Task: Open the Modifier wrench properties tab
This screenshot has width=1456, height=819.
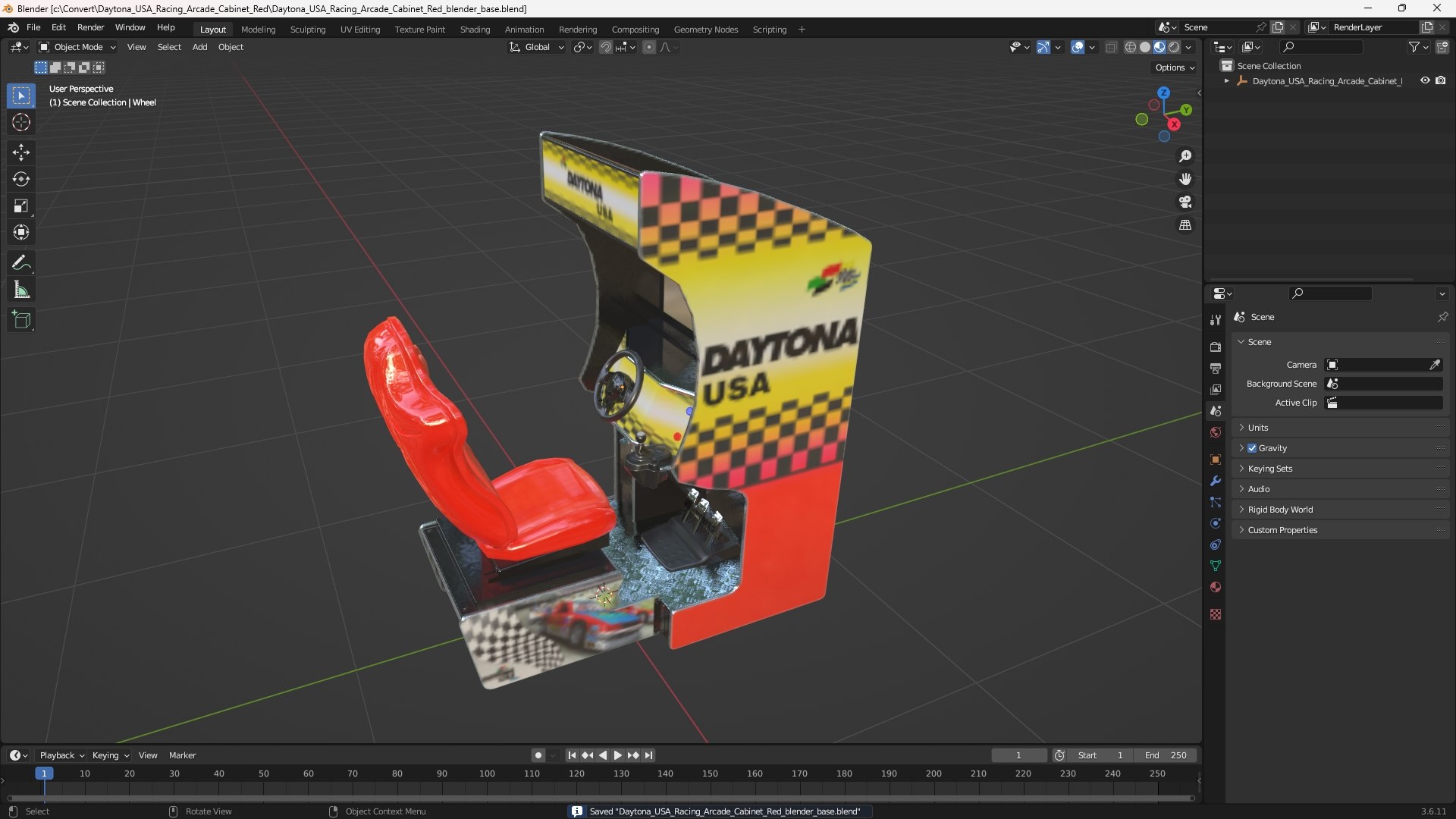Action: point(1216,481)
